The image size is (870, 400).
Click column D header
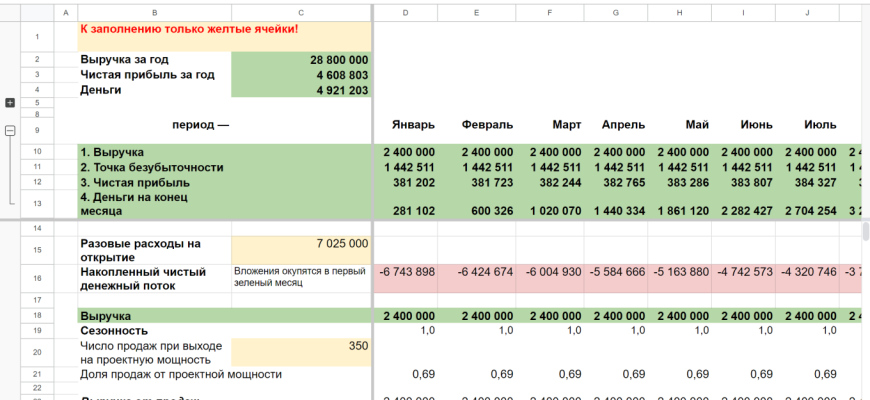(405, 12)
